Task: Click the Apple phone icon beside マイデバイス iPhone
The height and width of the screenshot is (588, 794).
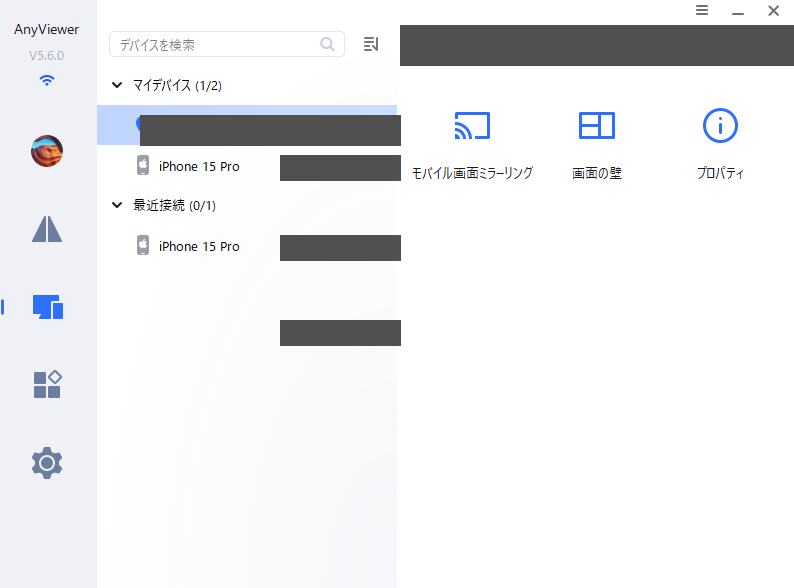Action: tap(143, 165)
